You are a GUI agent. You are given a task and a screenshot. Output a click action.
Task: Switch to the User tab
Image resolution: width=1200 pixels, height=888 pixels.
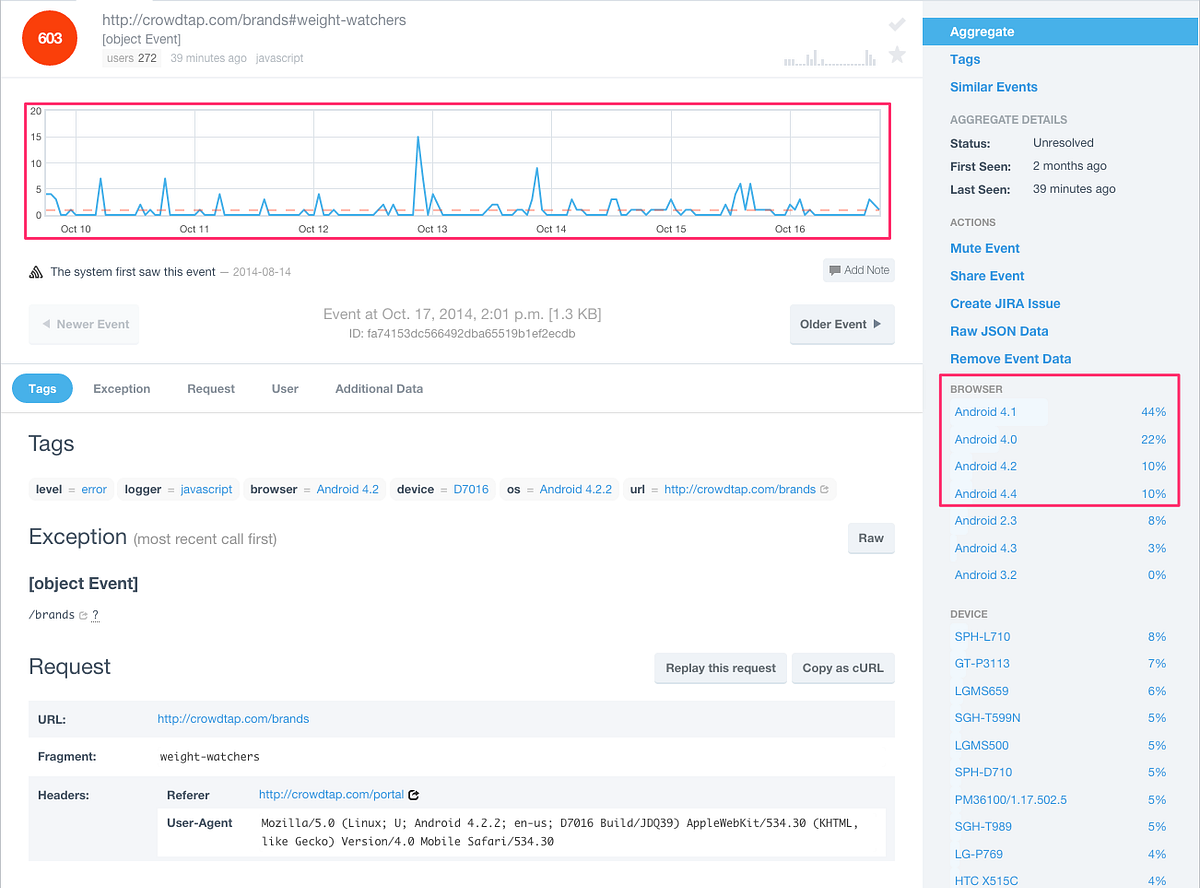tap(285, 388)
